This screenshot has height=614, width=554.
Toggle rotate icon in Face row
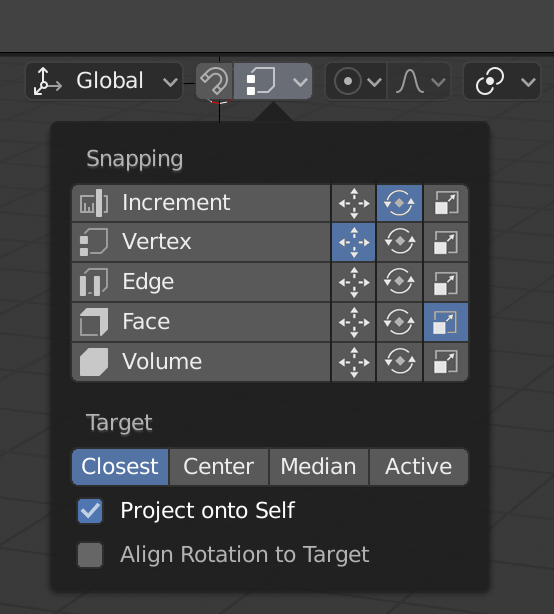coord(399,322)
